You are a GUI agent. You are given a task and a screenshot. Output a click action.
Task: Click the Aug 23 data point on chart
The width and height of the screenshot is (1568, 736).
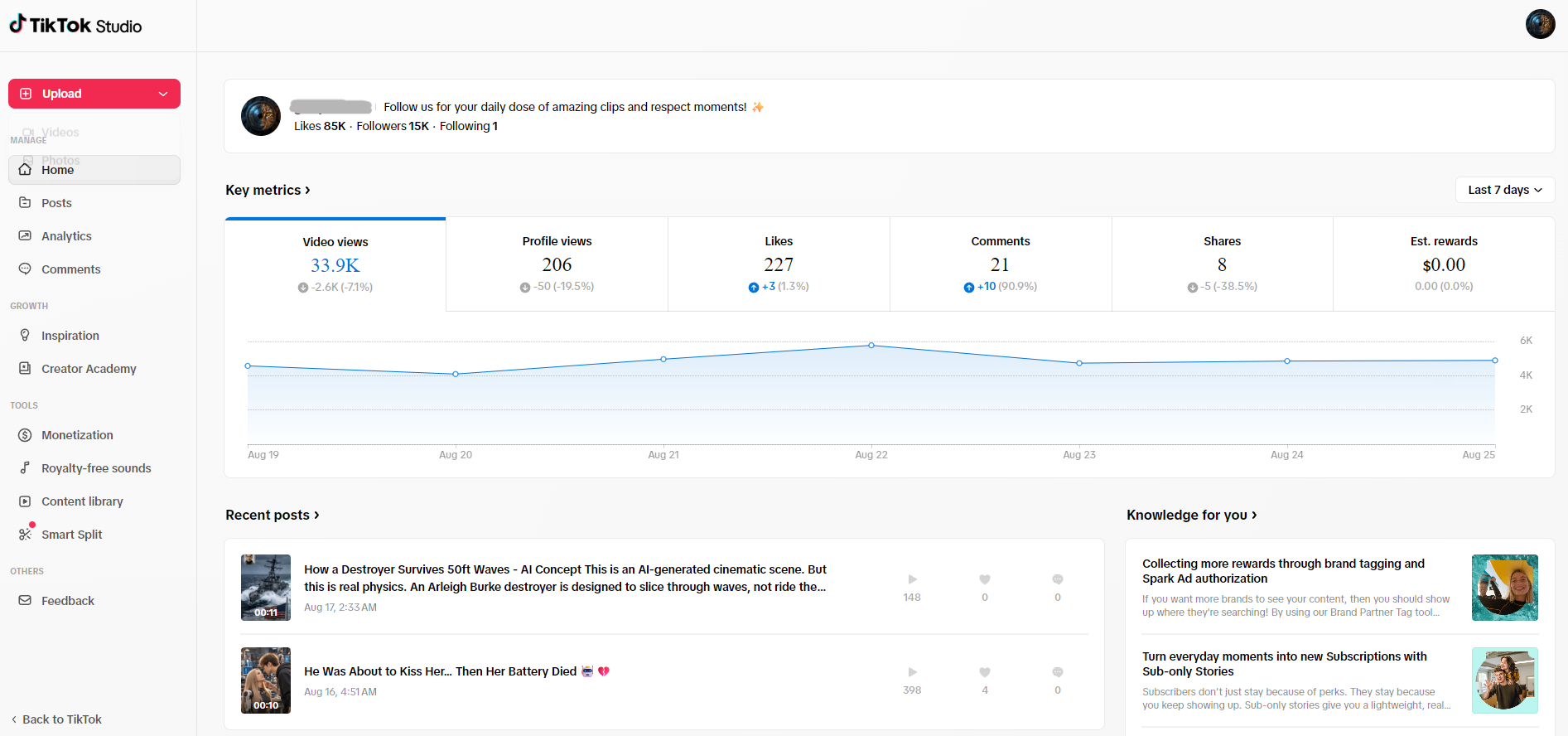pyautogui.click(x=1079, y=363)
